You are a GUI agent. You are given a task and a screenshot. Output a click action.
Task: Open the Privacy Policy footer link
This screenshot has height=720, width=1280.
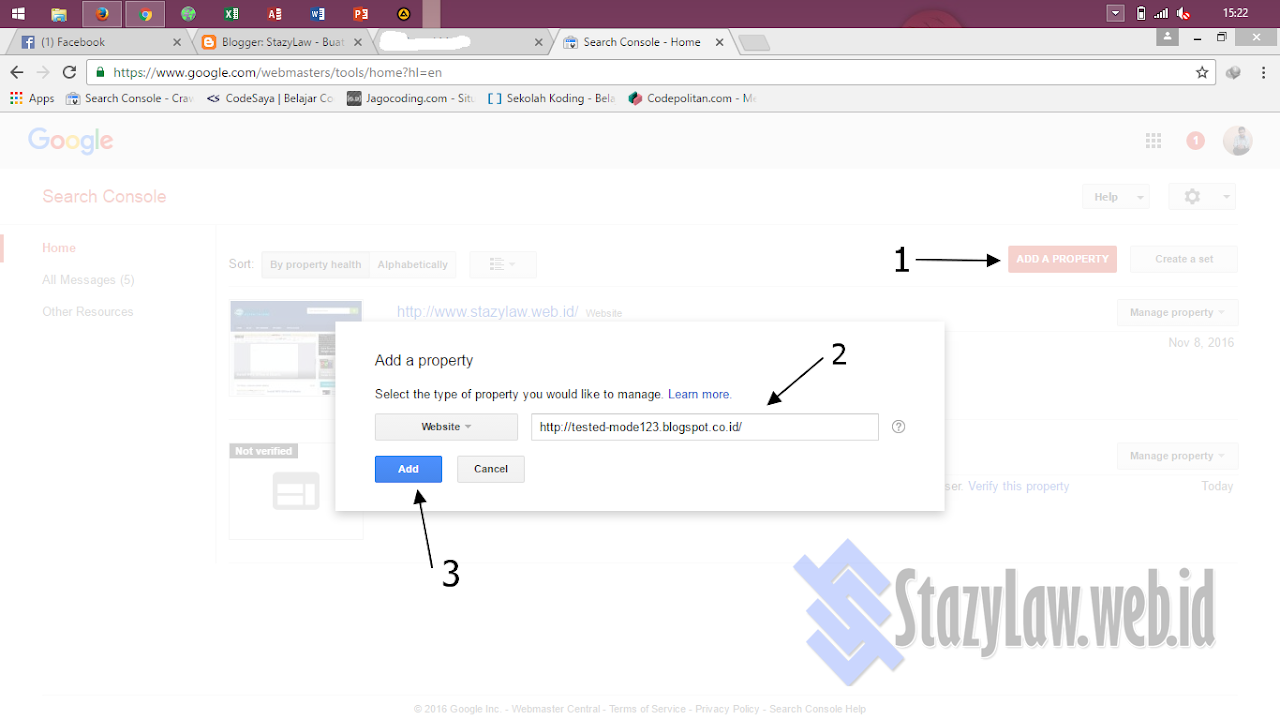pos(727,709)
